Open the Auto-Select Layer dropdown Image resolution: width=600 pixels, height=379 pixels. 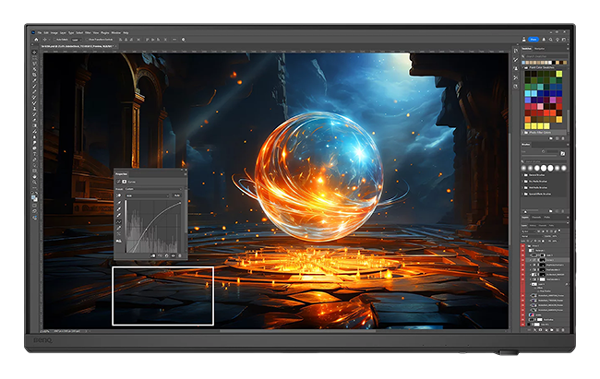click(x=76, y=40)
